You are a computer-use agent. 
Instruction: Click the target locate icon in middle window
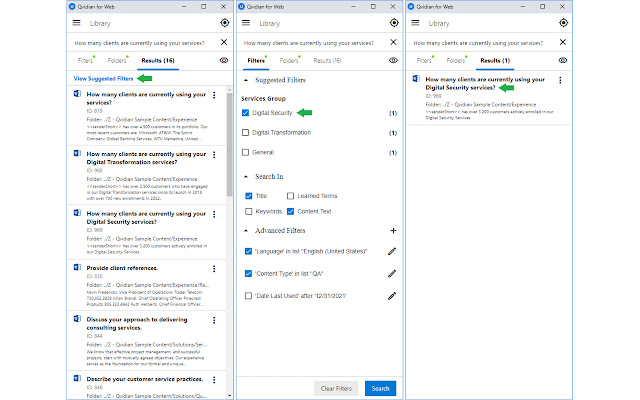pyautogui.click(x=394, y=23)
